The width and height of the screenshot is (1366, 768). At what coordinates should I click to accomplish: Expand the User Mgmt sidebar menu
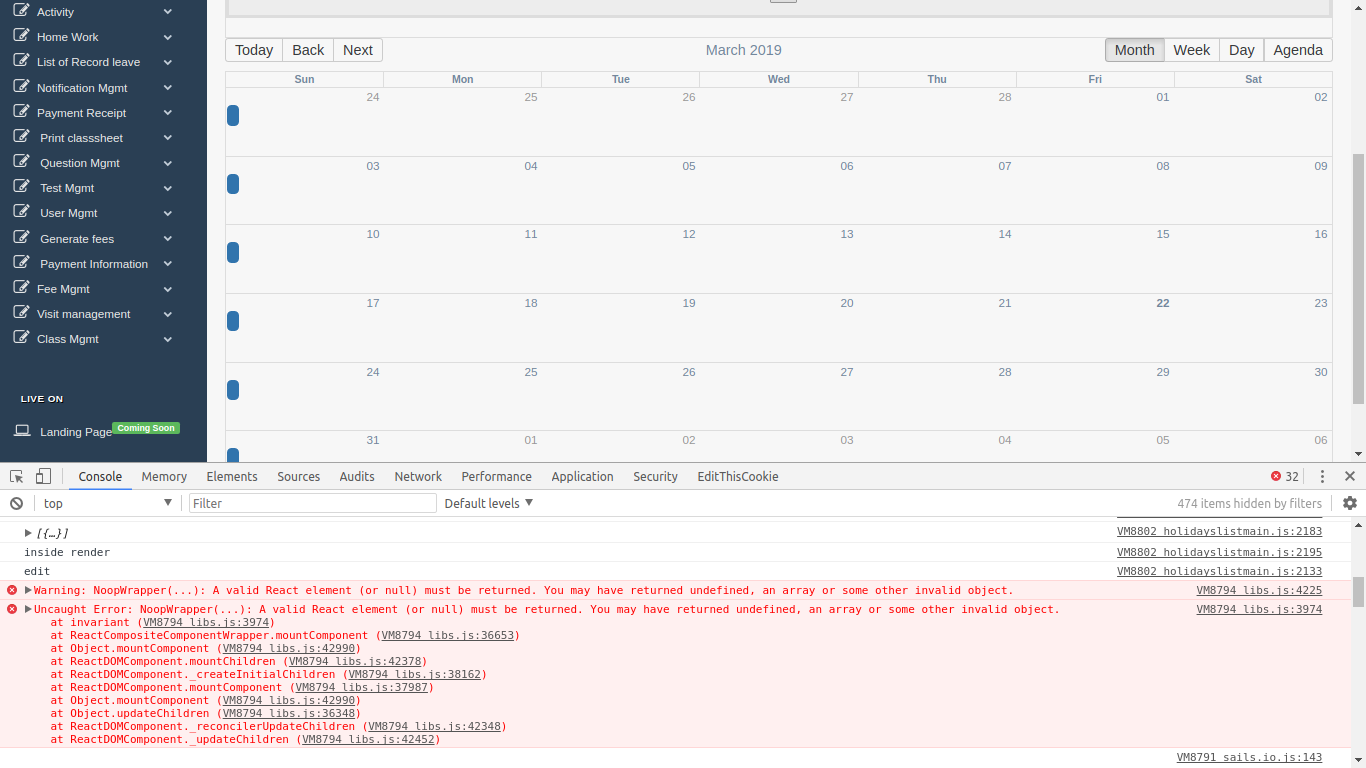[167, 213]
